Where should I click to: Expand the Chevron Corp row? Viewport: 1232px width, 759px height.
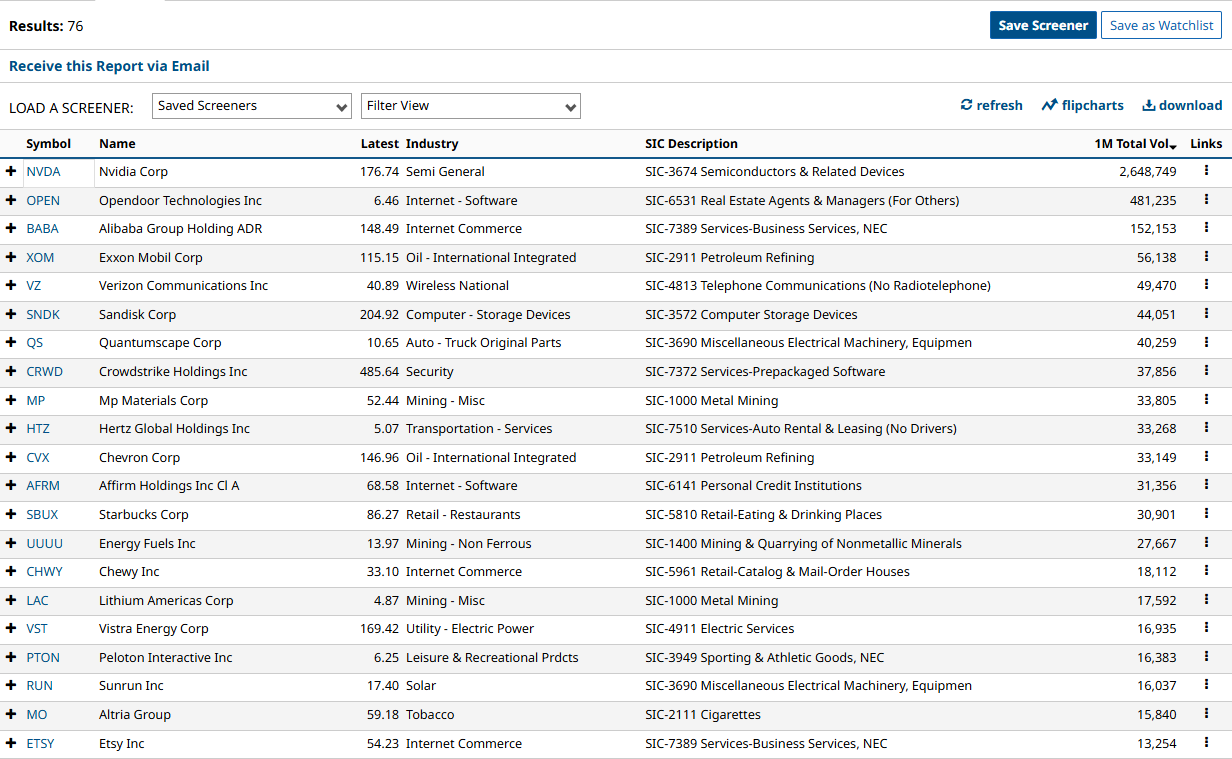click(x=11, y=458)
